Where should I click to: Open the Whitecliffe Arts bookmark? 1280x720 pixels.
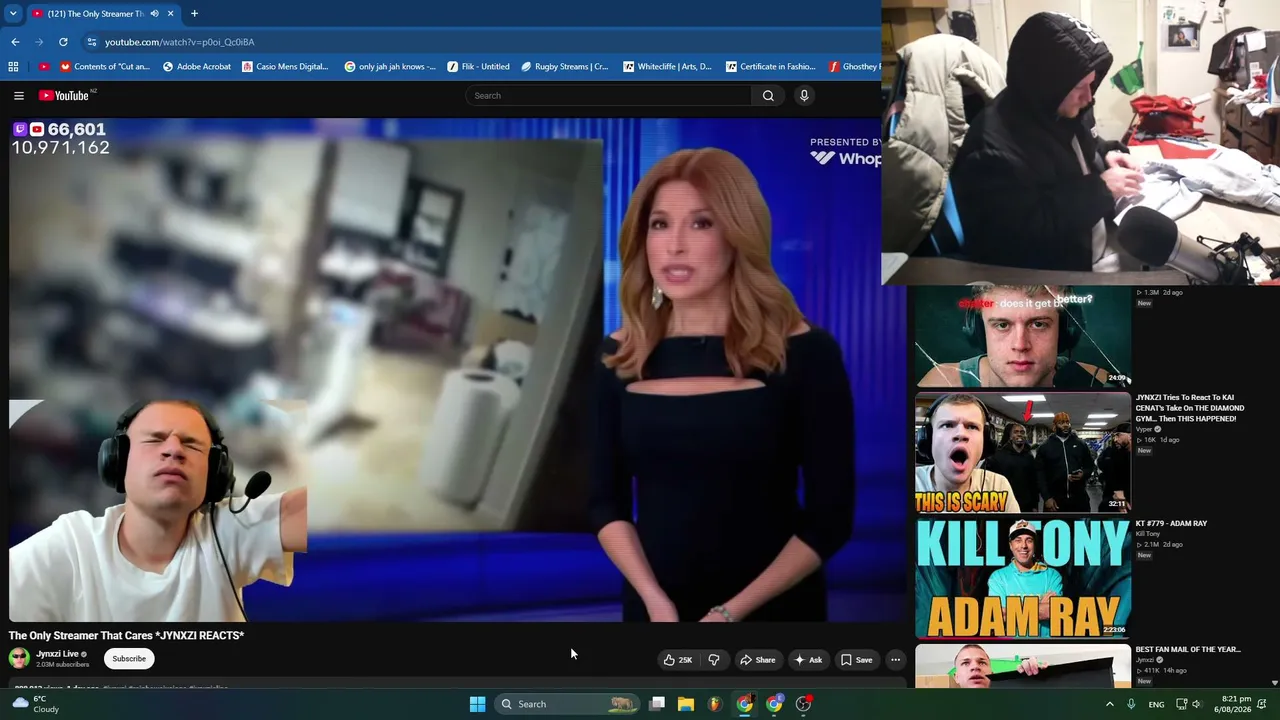pyautogui.click(x=667, y=67)
